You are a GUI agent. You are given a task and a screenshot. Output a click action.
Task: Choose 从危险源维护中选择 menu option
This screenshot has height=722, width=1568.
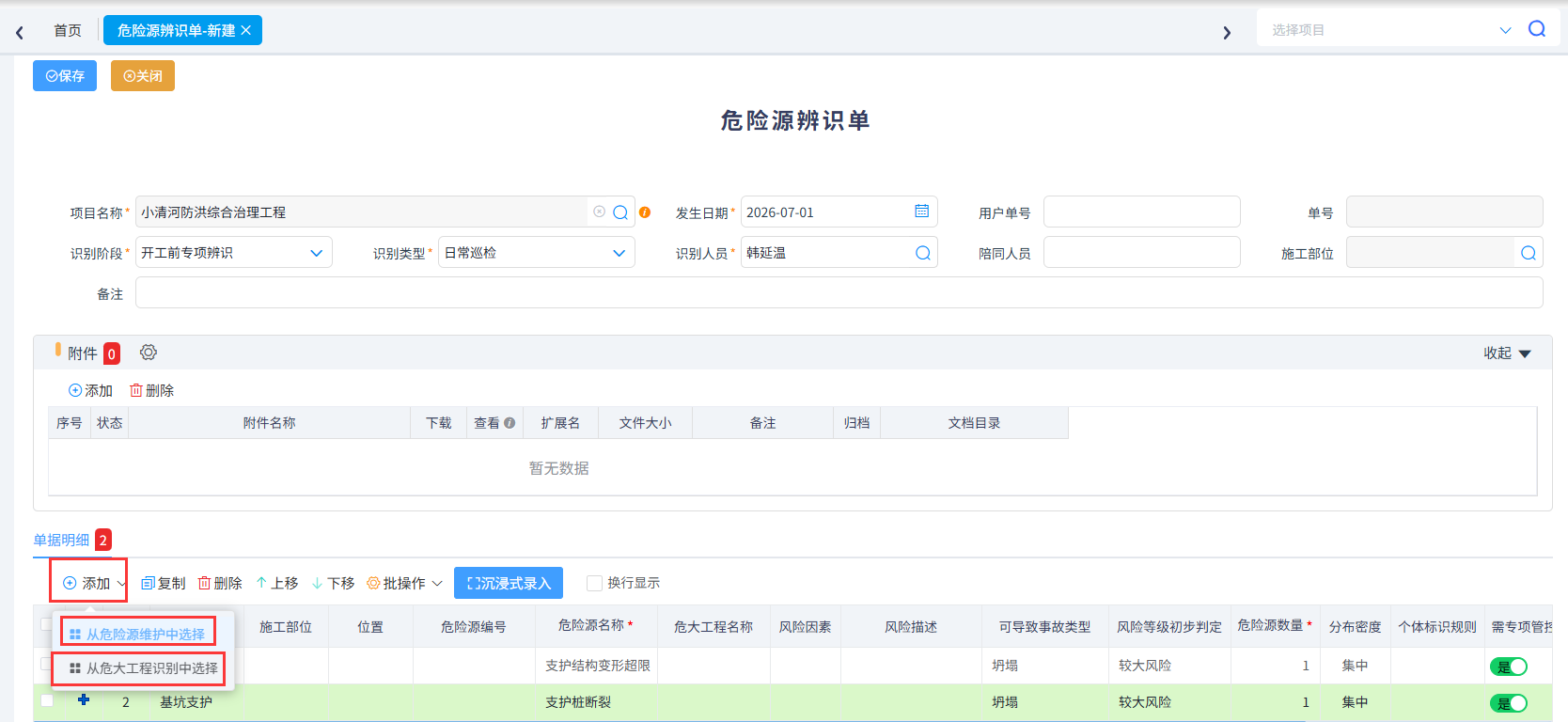(138, 634)
